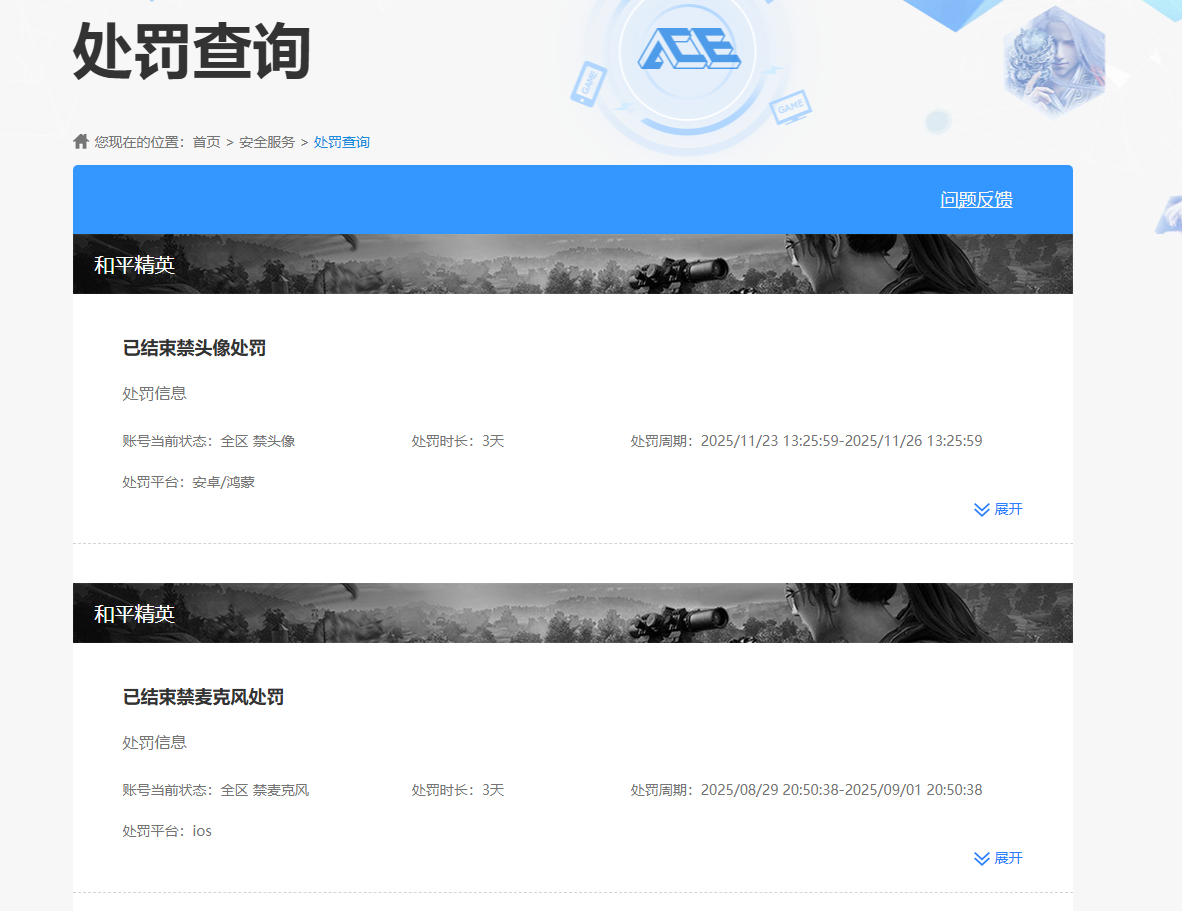The width and height of the screenshot is (1182, 911).
Task: Click the penalty period 2025/11/23 13:25:59-2025/11/26
Action: 841,441
